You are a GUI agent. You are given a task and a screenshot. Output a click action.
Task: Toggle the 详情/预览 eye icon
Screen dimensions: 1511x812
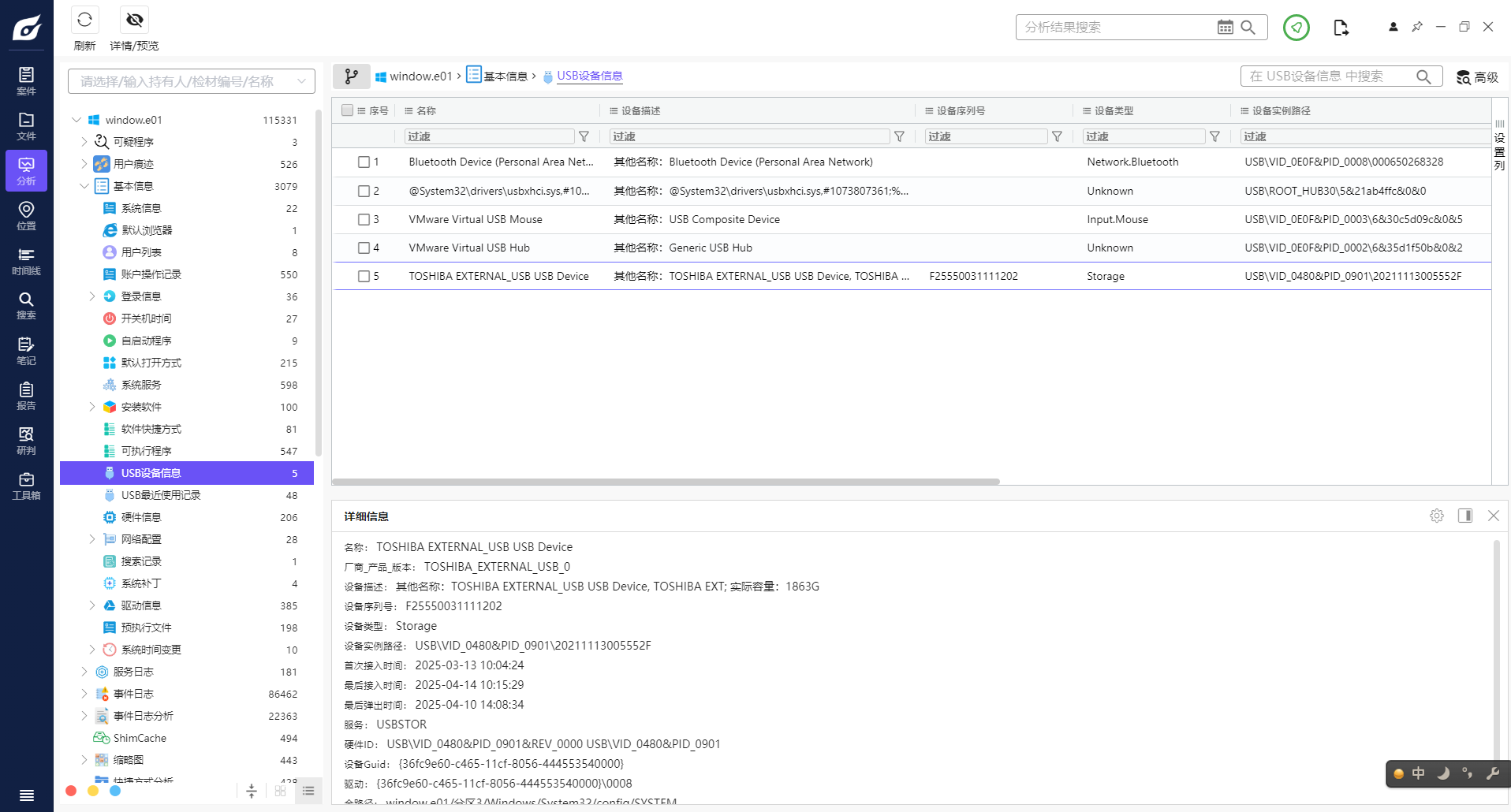(x=135, y=20)
